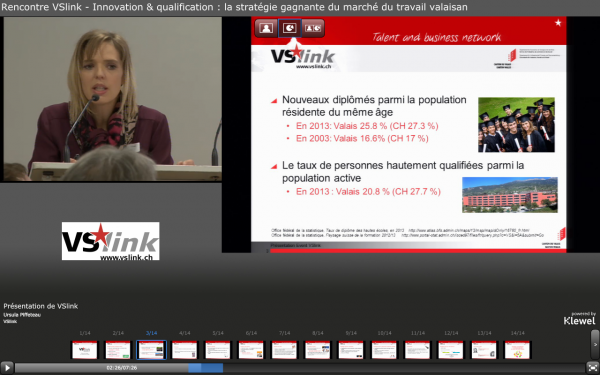
Task: Select the slides-focused layout icon
Action: point(289,28)
